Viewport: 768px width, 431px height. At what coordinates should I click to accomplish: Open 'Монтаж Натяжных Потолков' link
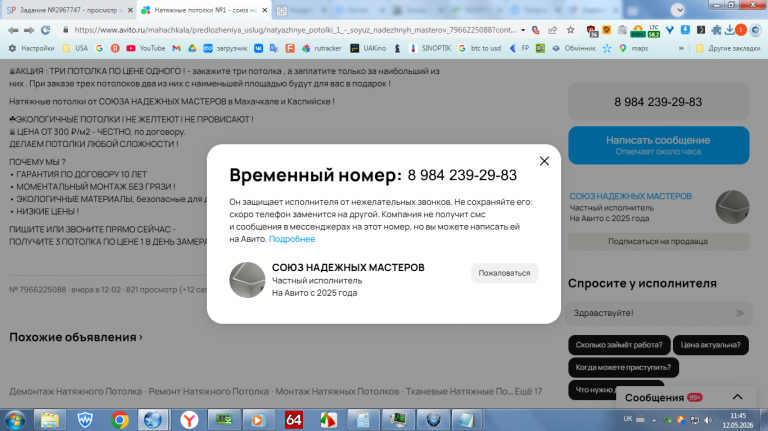click(337, 391)
